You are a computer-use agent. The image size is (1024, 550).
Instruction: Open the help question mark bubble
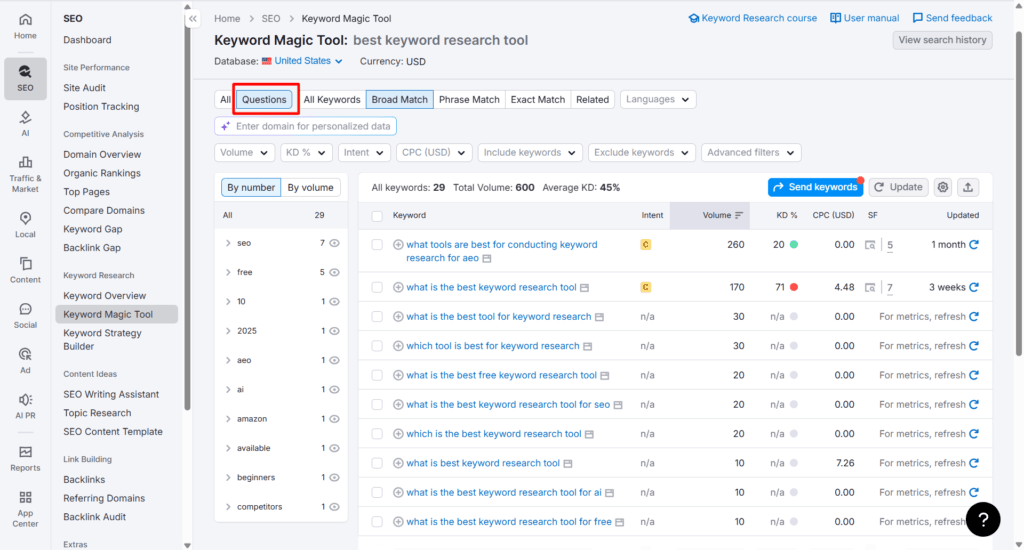click(983, 519)
